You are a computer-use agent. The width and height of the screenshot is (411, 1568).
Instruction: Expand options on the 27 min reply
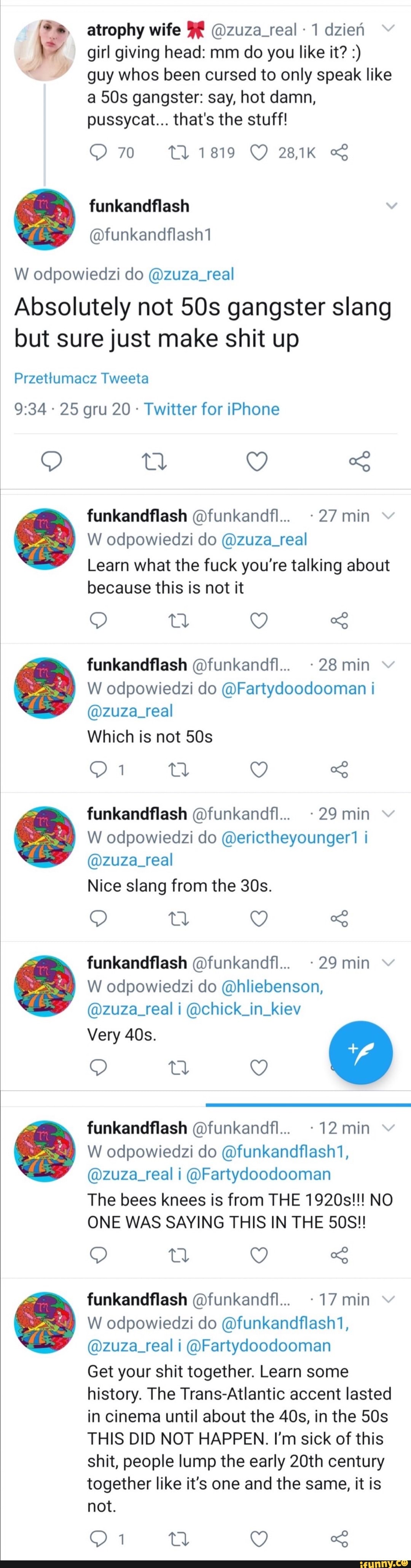(x=389, y=516)
